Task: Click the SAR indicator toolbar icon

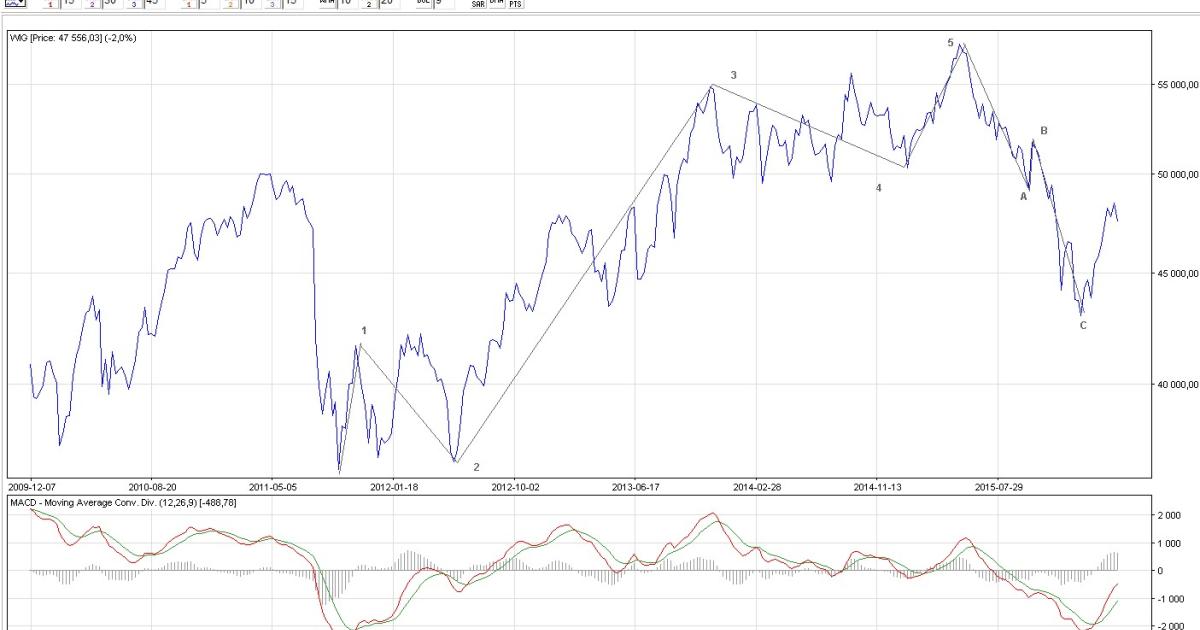Action: (477, 4)
